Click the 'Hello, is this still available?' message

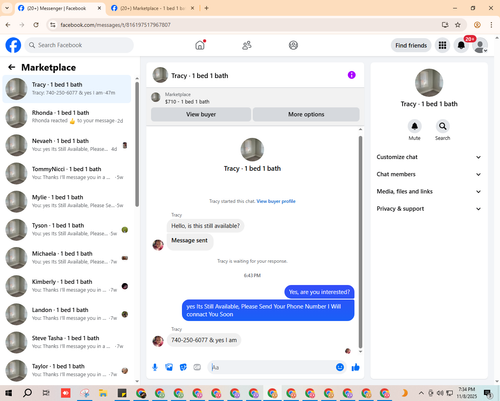(x=205, y=226)
